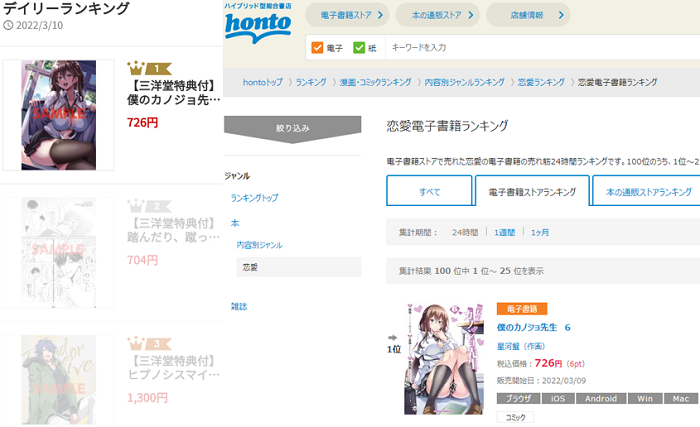The width and height of the screenshot is (700, 427).
Task: Click the コミック tag badge
Action: click(x=515, y=417)
